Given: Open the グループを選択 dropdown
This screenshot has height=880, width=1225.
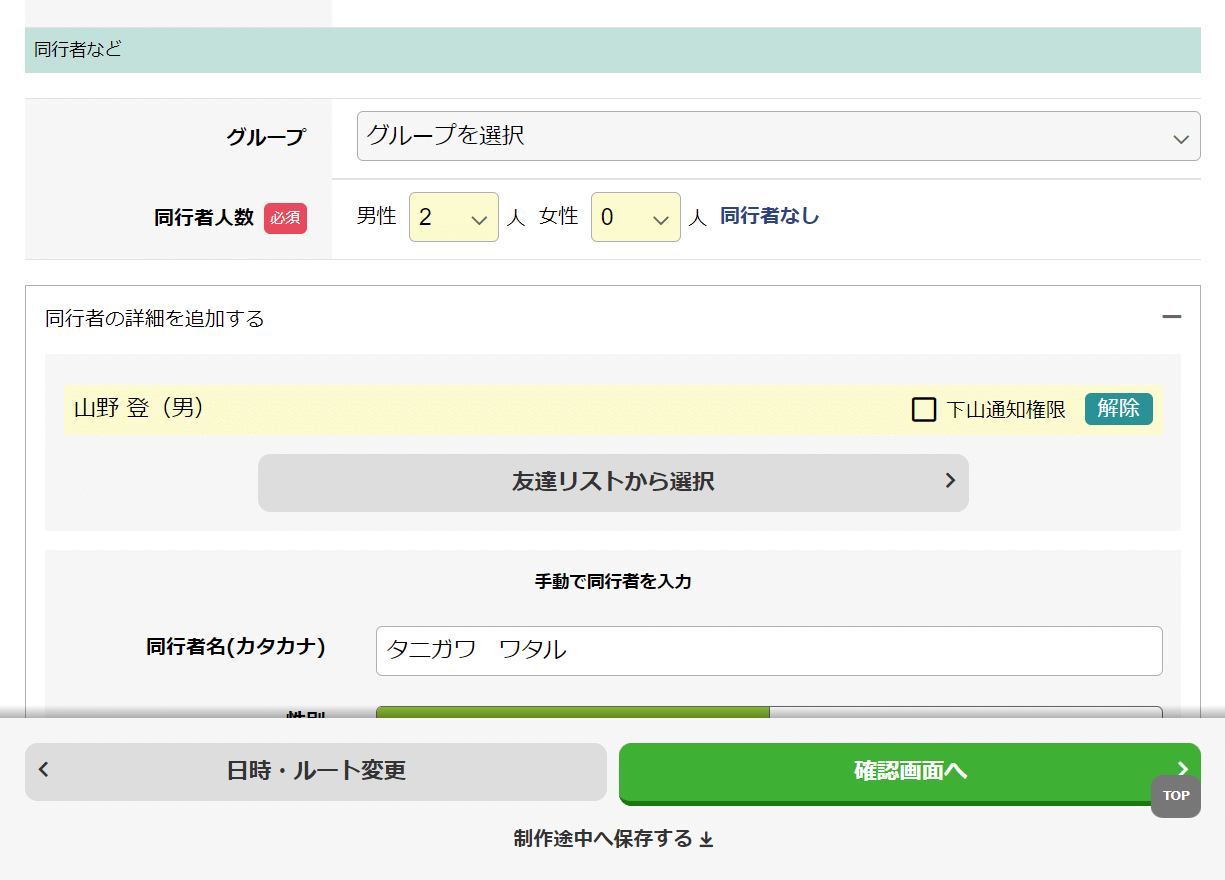Looking at the screenshot, I should pos(778,136).
